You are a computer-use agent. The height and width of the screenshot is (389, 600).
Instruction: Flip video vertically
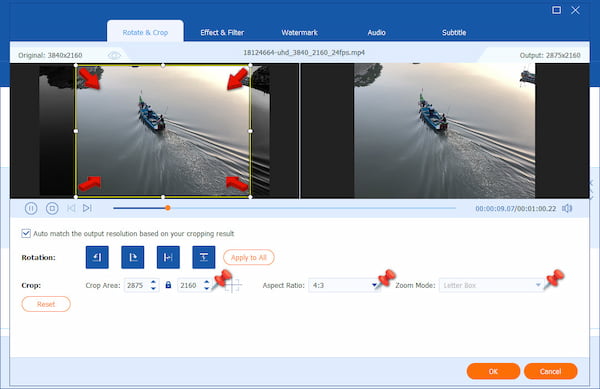[x=204, y=257]
